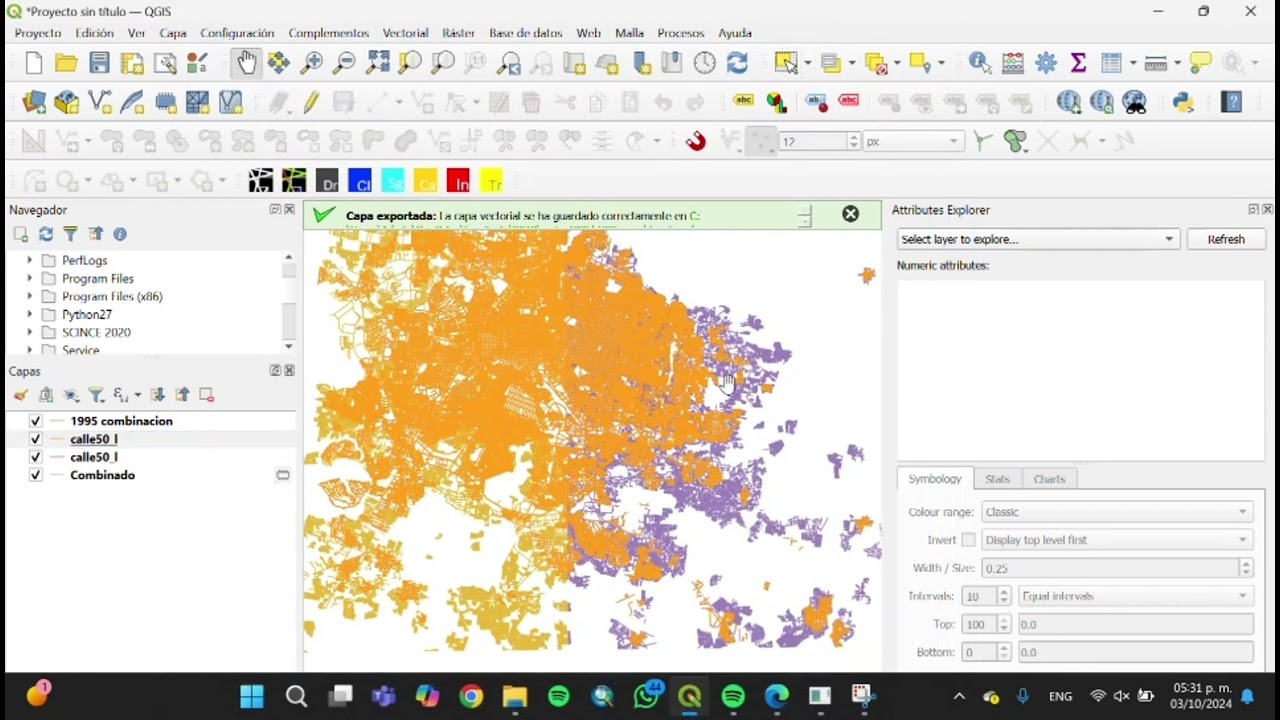Open WhatsApp from the taskbar
Image resolution: width=1280 pixels, height=720 pixels.
647,696
